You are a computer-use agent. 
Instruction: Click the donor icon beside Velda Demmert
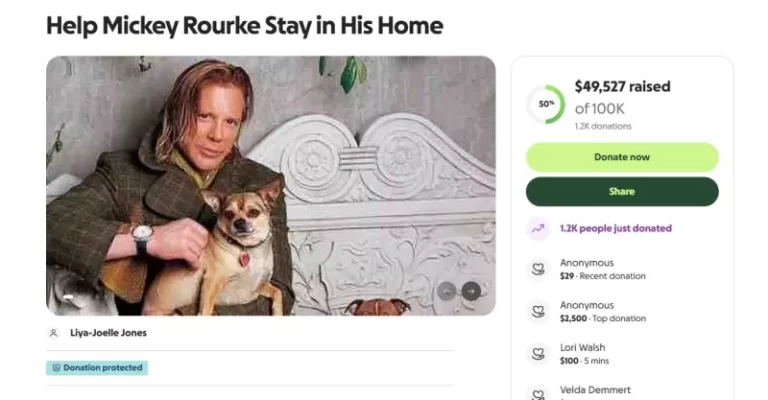(538, 393)
